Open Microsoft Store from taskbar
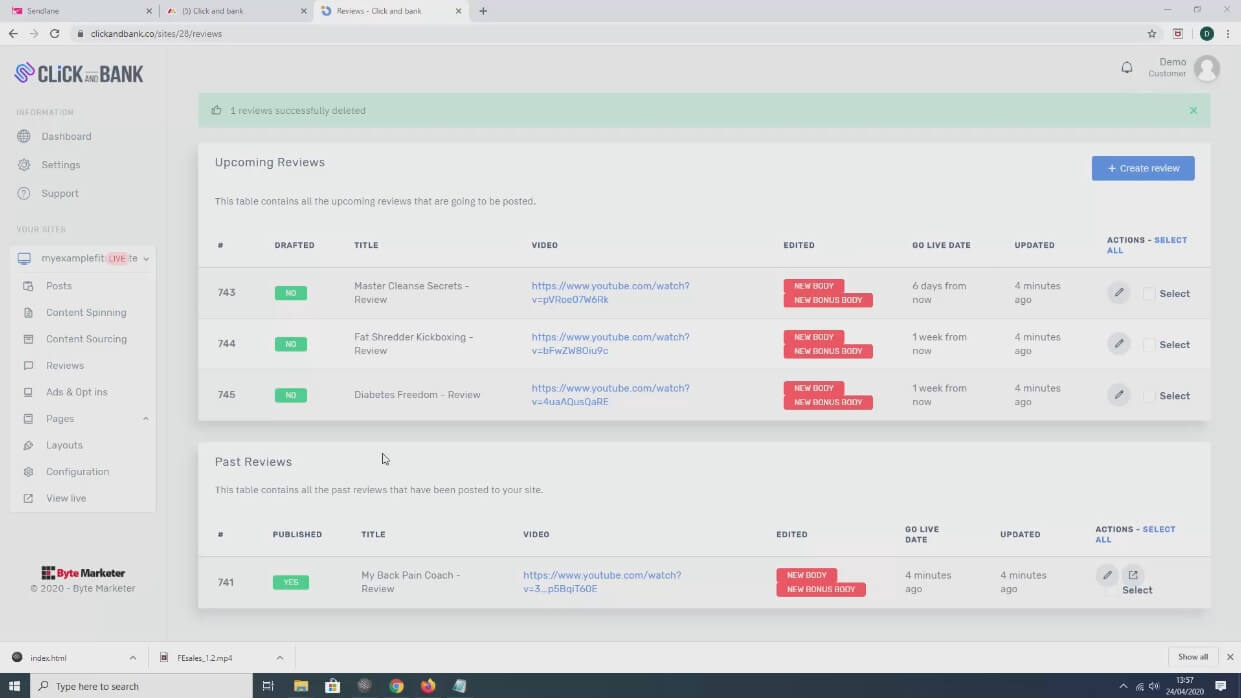 [333, 686]
